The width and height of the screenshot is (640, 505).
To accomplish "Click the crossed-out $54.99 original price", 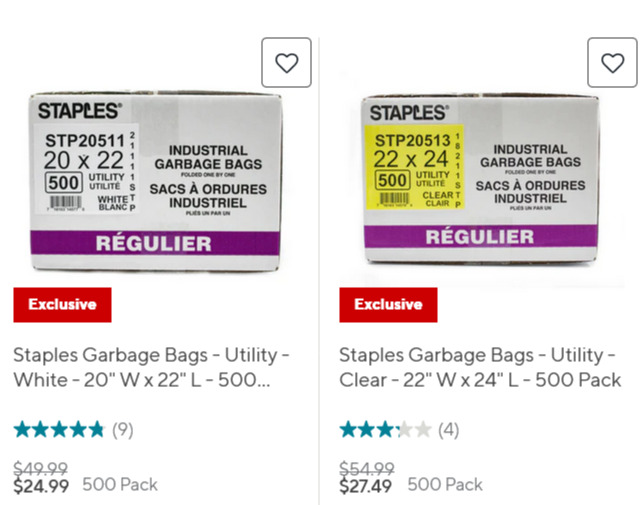I will (x=366, y=468).
